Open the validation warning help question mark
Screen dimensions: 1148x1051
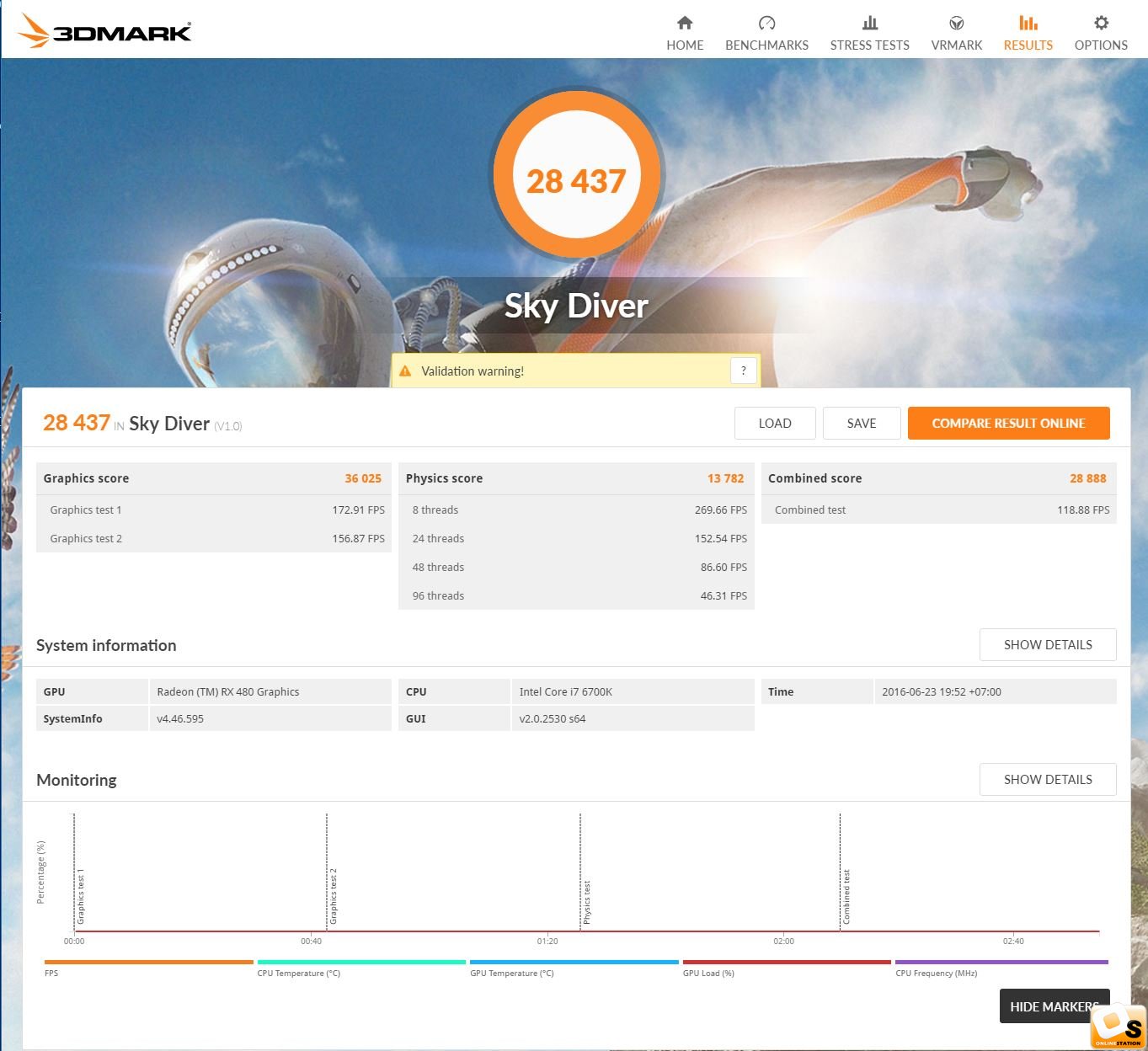coord(743,371)
